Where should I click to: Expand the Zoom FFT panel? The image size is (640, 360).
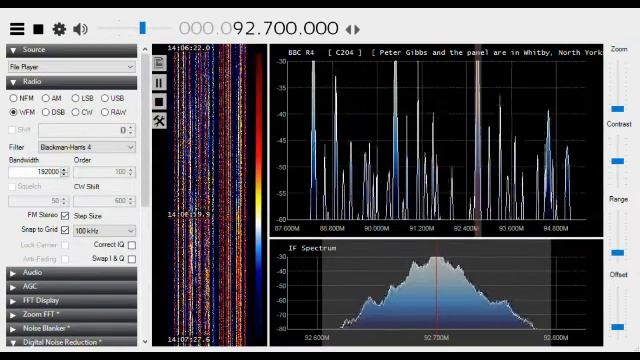click(71, 315)
